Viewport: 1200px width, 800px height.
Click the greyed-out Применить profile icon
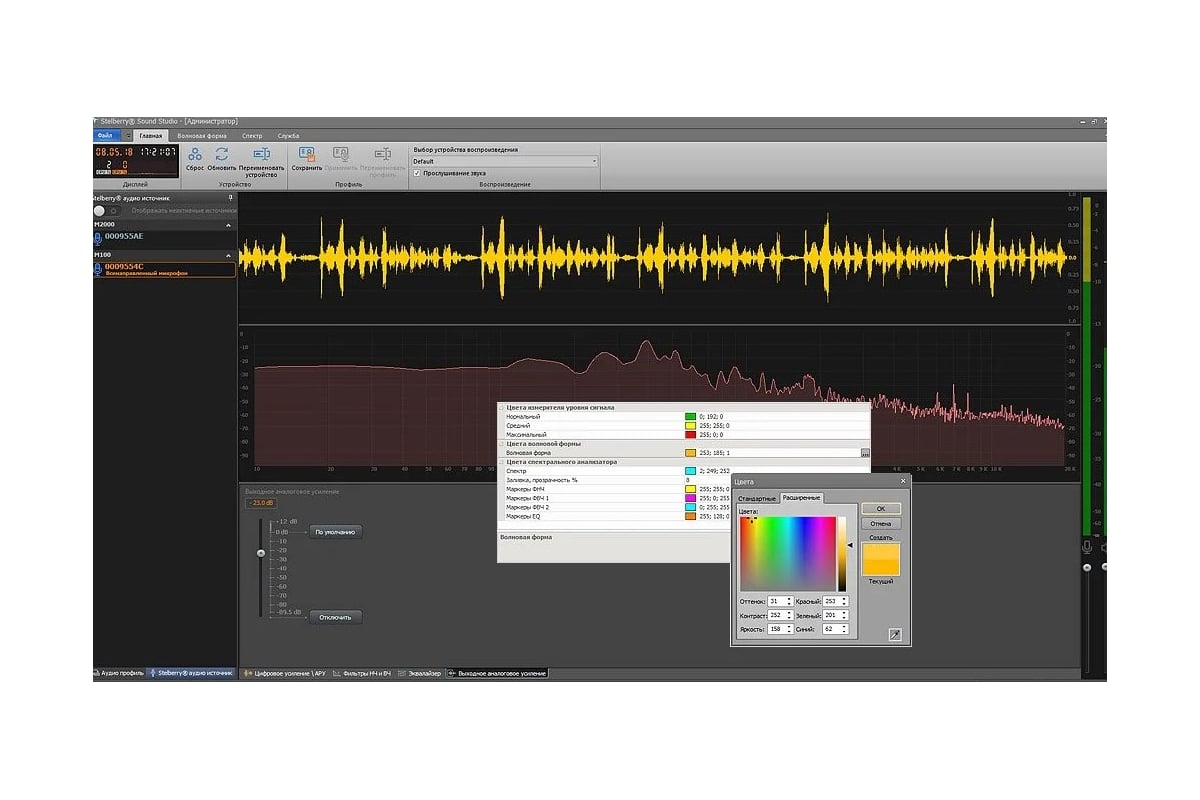point(341,154)
